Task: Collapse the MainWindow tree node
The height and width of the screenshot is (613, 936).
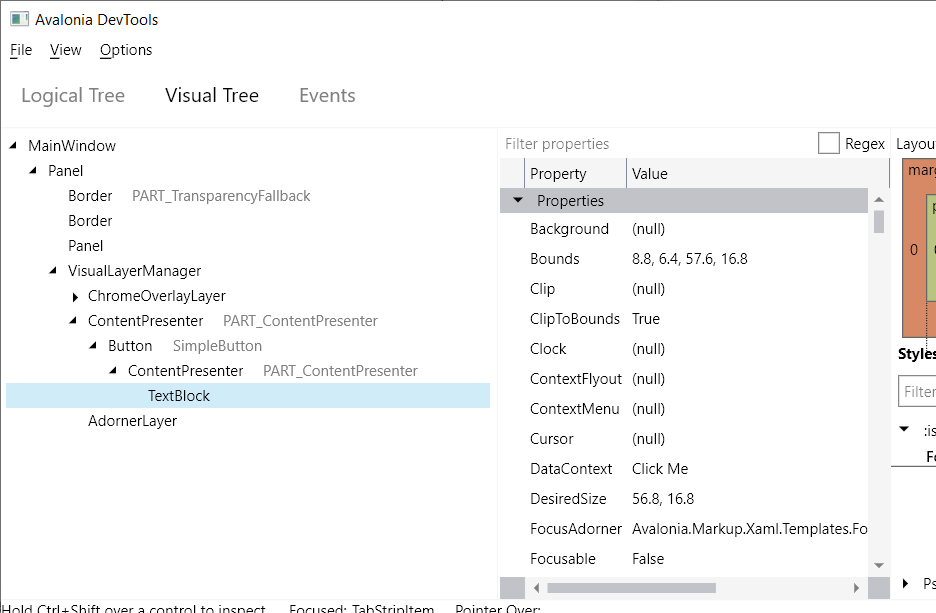Action: click(13, 146)
